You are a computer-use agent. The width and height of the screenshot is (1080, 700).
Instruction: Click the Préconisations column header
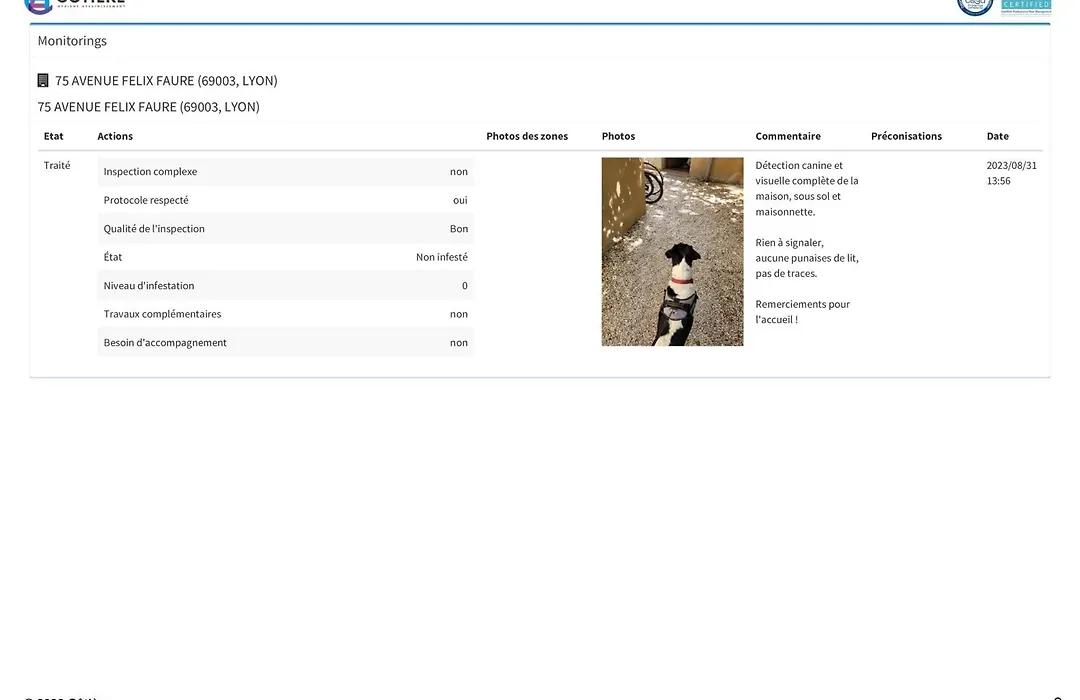906,136
